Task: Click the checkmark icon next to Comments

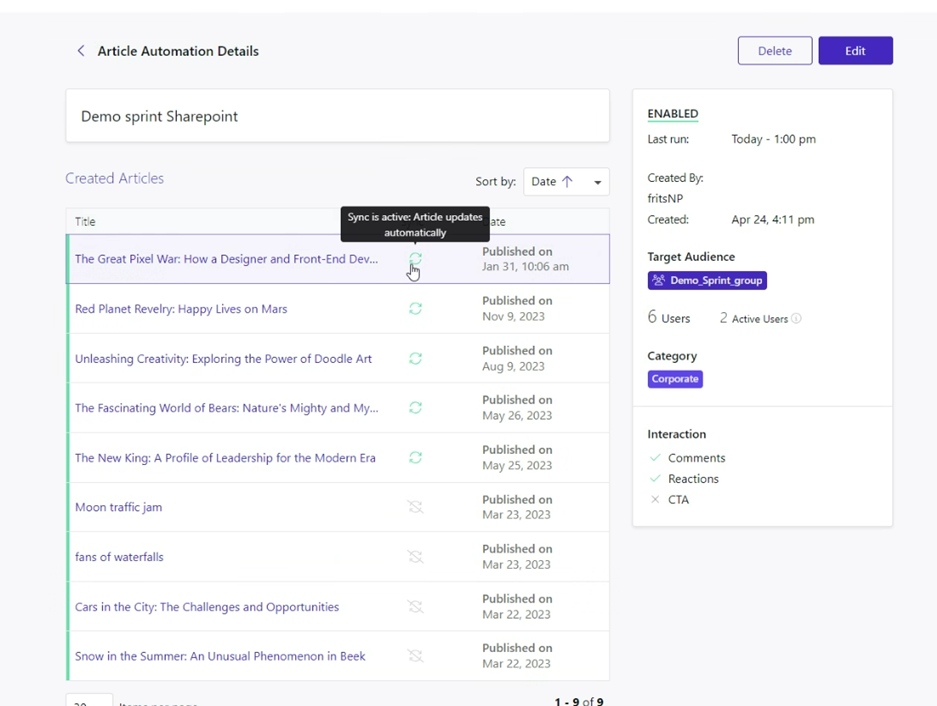Action: (655, 458)
